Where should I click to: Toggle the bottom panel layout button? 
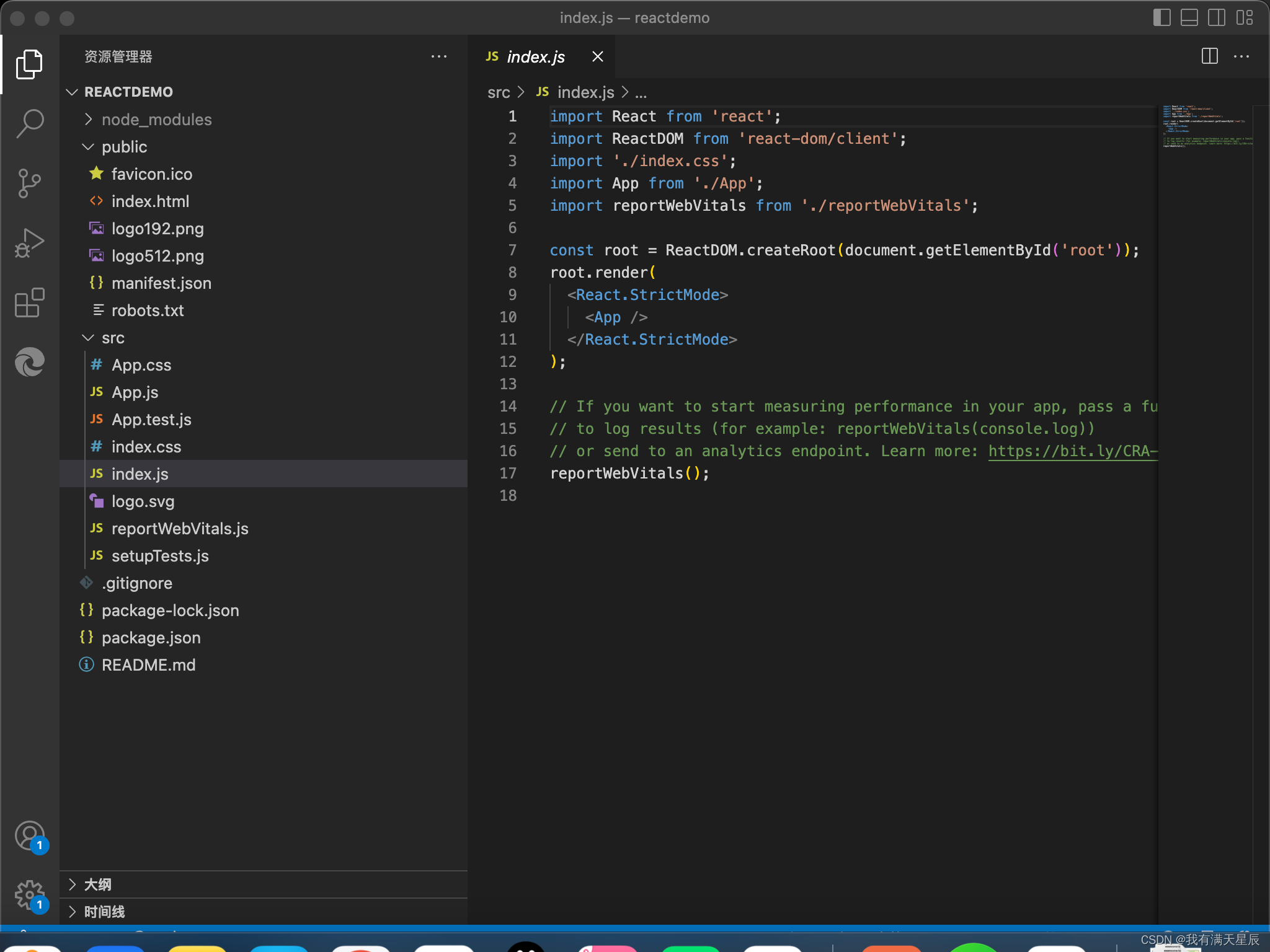click(1189, 18)
